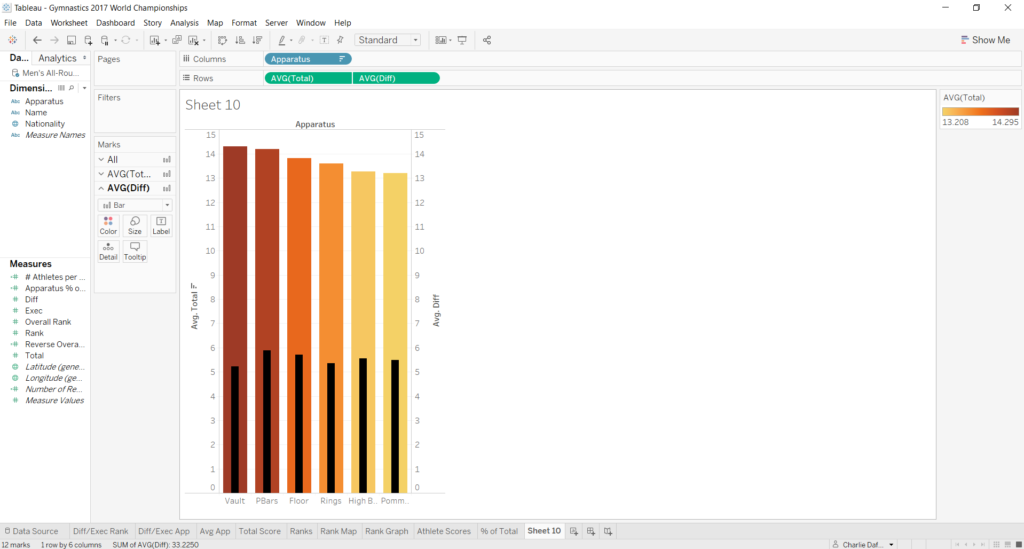Create a new worksheet from the toolbar
This screenshot has width=1024, height=549.
click(x=155, y=40)
